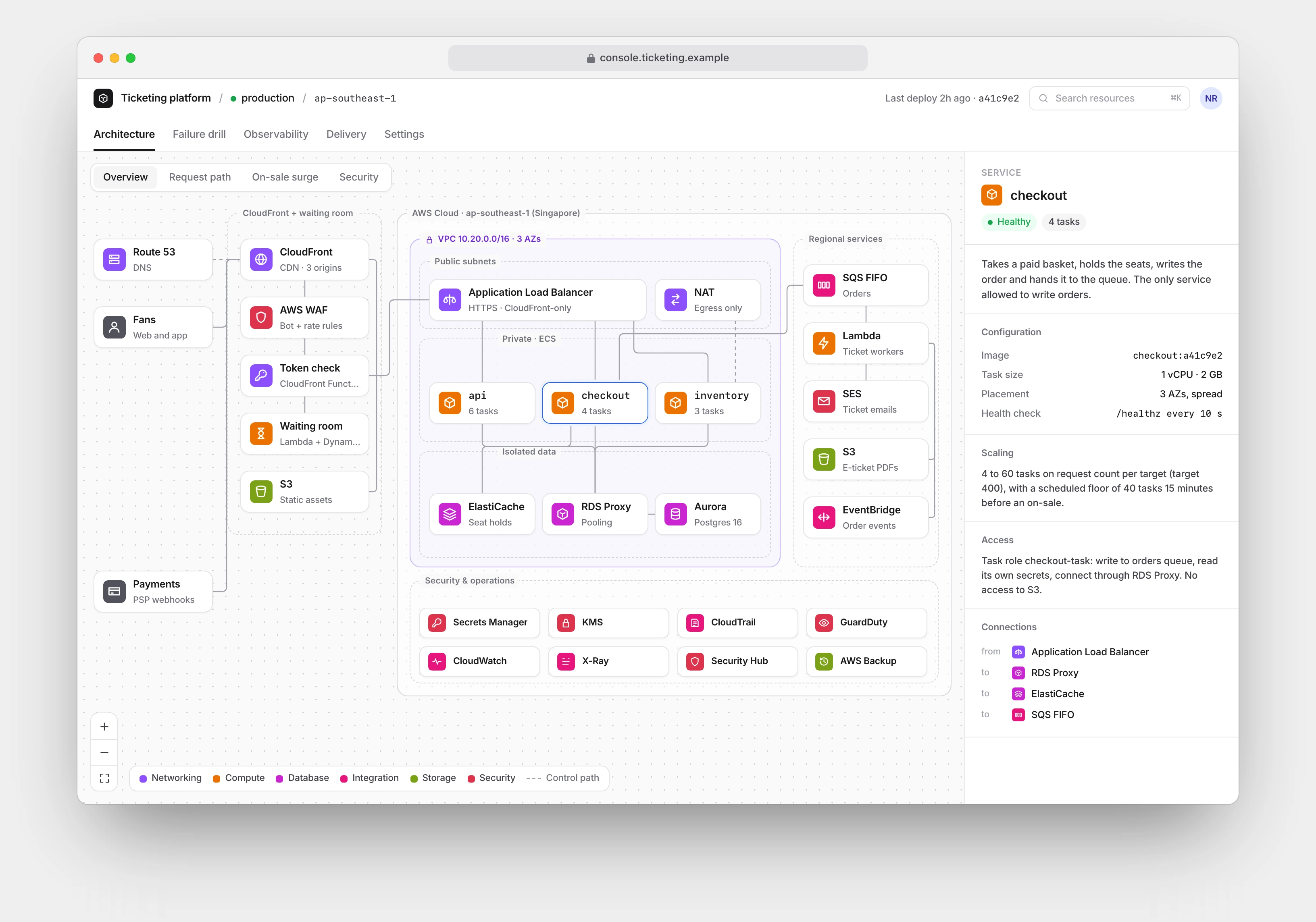Open SQS FIFO connection link

tap(1043, 714)
